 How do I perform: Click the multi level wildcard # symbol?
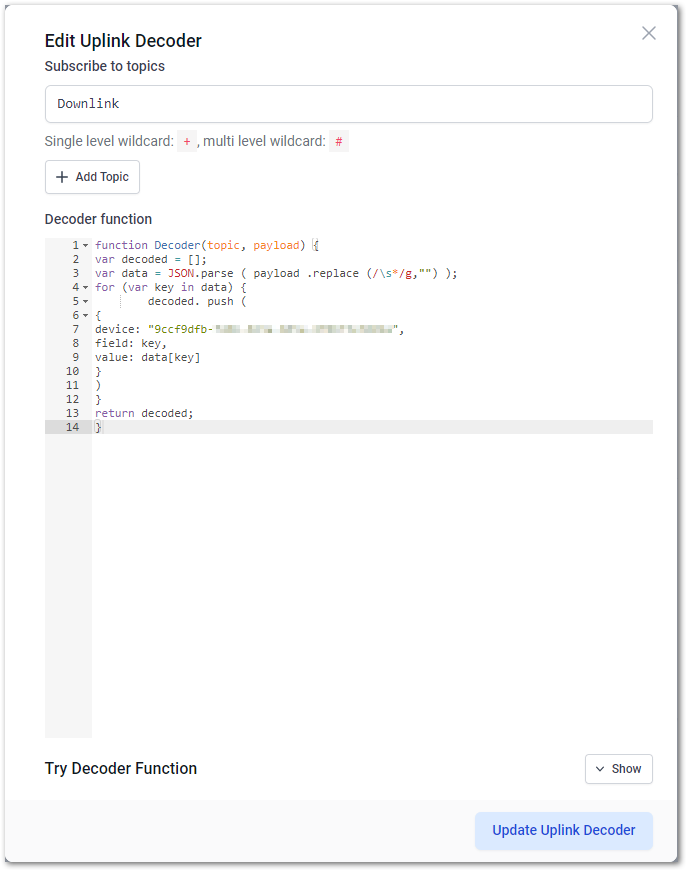click(339, 142)
